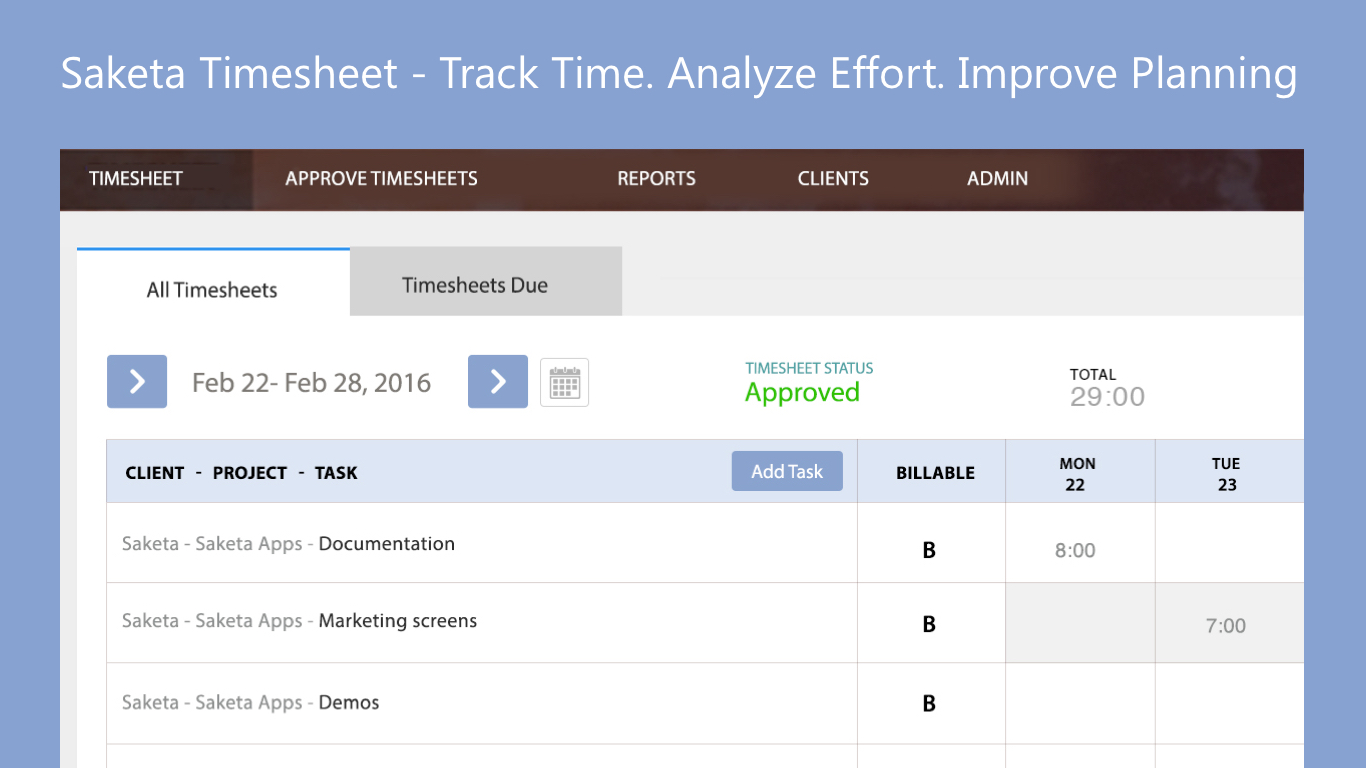
Task: Toggle billable B for Documentation task
Action: (929, 550)
